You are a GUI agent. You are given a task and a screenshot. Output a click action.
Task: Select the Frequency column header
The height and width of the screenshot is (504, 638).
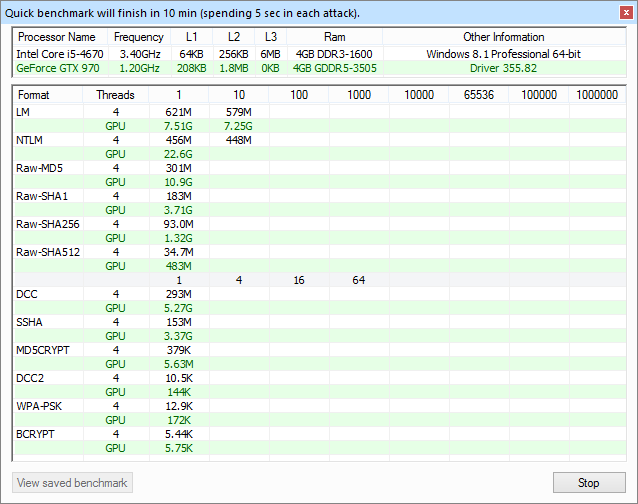[x=139, y=37]
